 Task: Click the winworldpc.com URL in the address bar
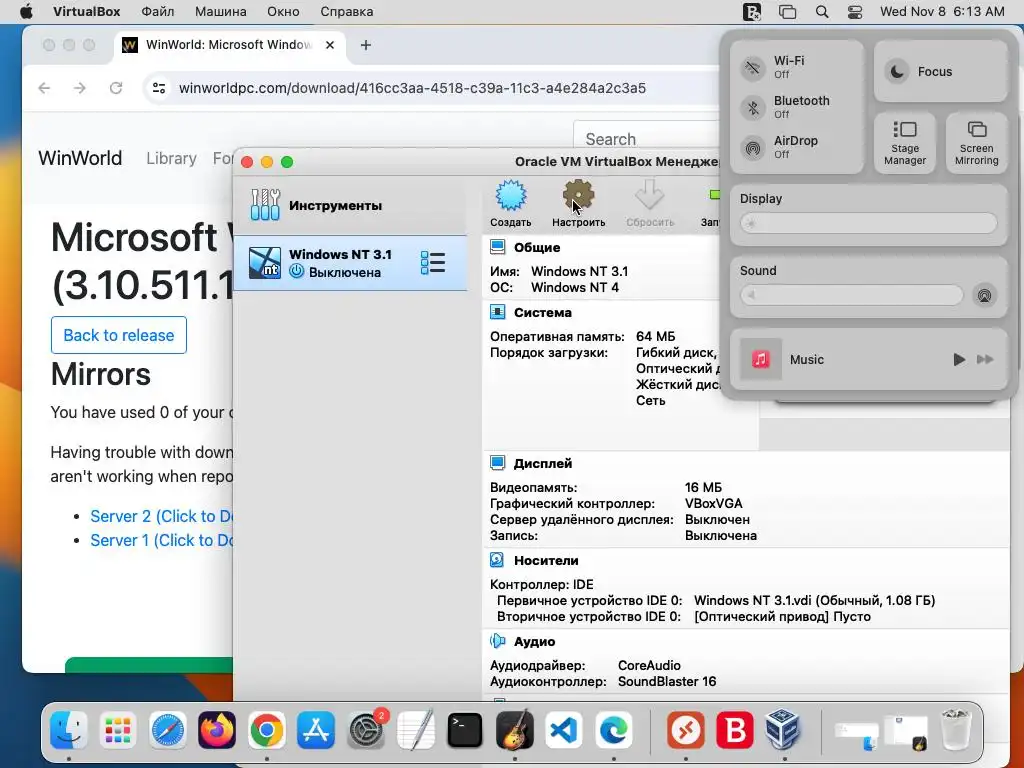pyautogui.click(x=412, y=88)
